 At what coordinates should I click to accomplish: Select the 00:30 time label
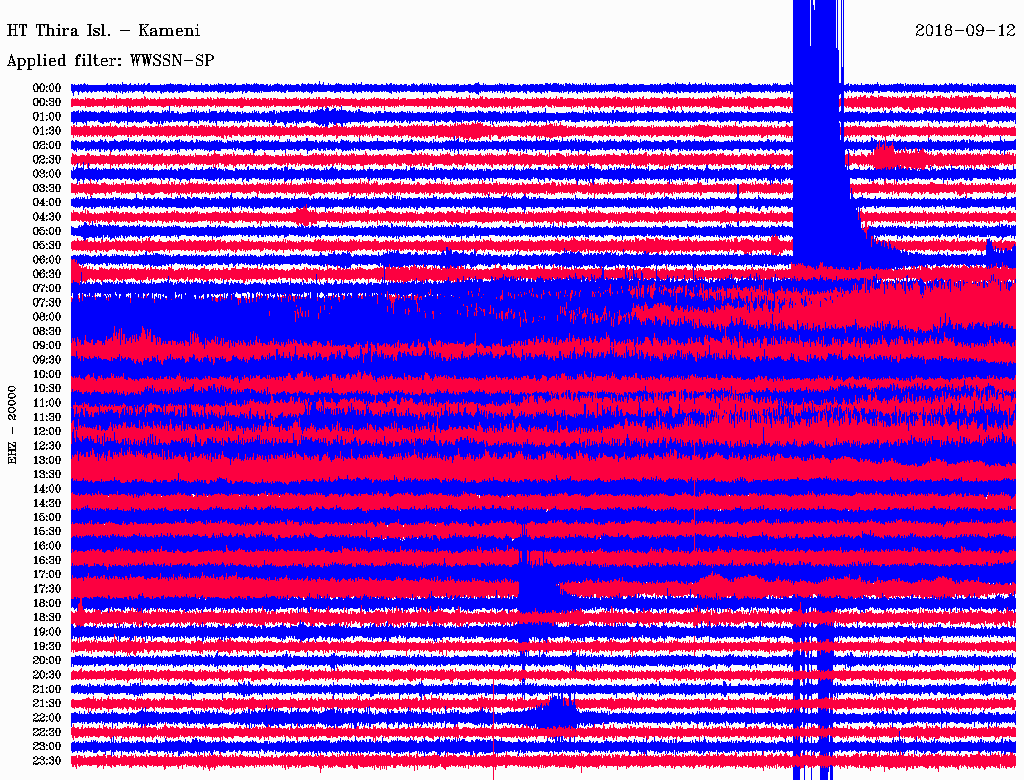tap(47, 103)
